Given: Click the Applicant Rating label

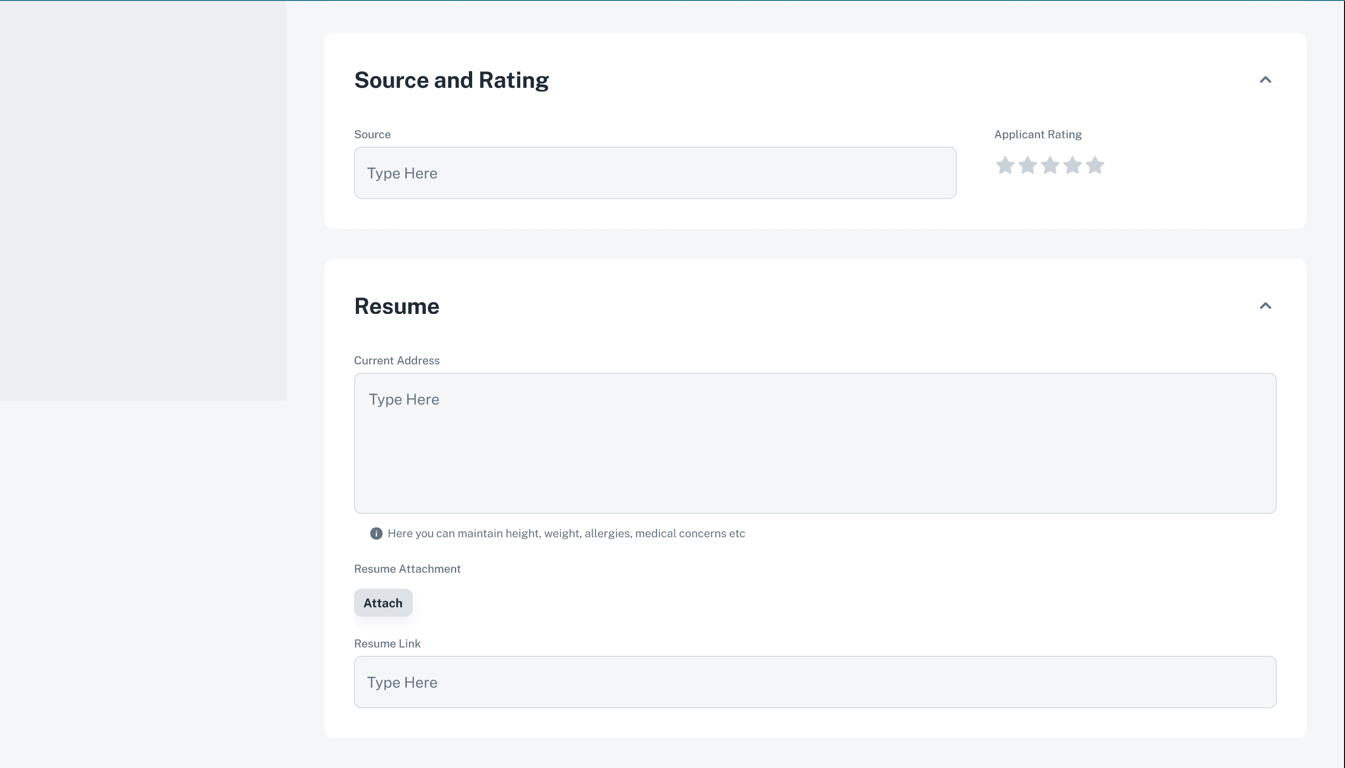Looking at the screenshot, I should (x=1038, y=134).
